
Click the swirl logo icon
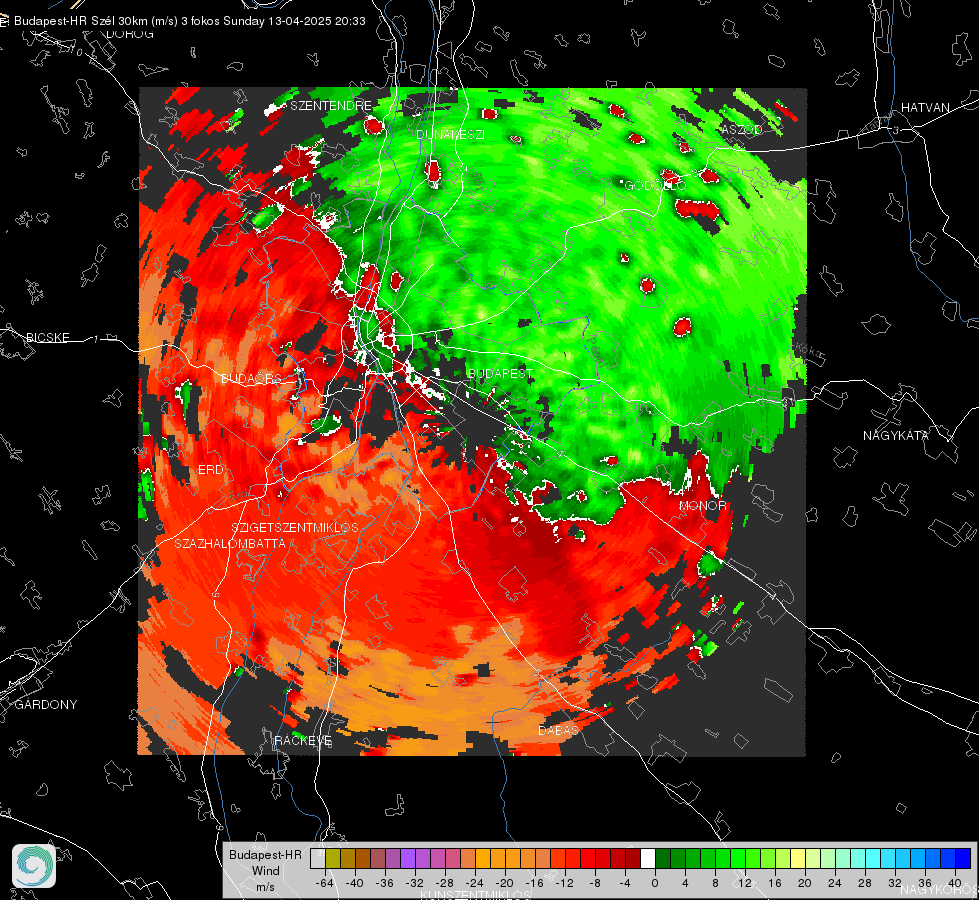[x=34, y=866]
